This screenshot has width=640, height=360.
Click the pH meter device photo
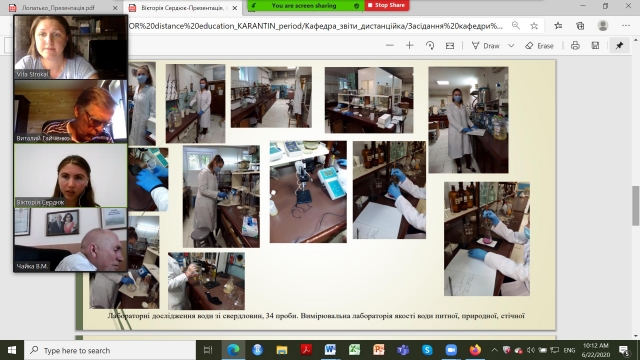click(308, 192)
